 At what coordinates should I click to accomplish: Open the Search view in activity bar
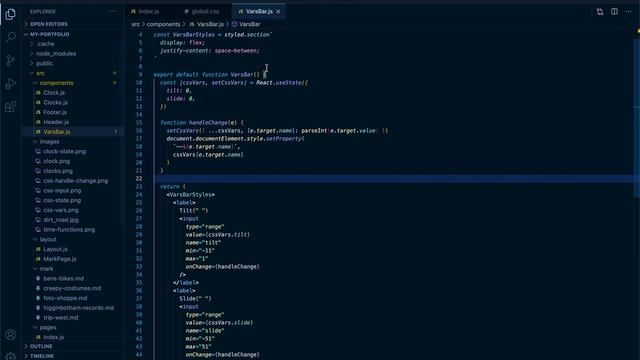point(11,37)
